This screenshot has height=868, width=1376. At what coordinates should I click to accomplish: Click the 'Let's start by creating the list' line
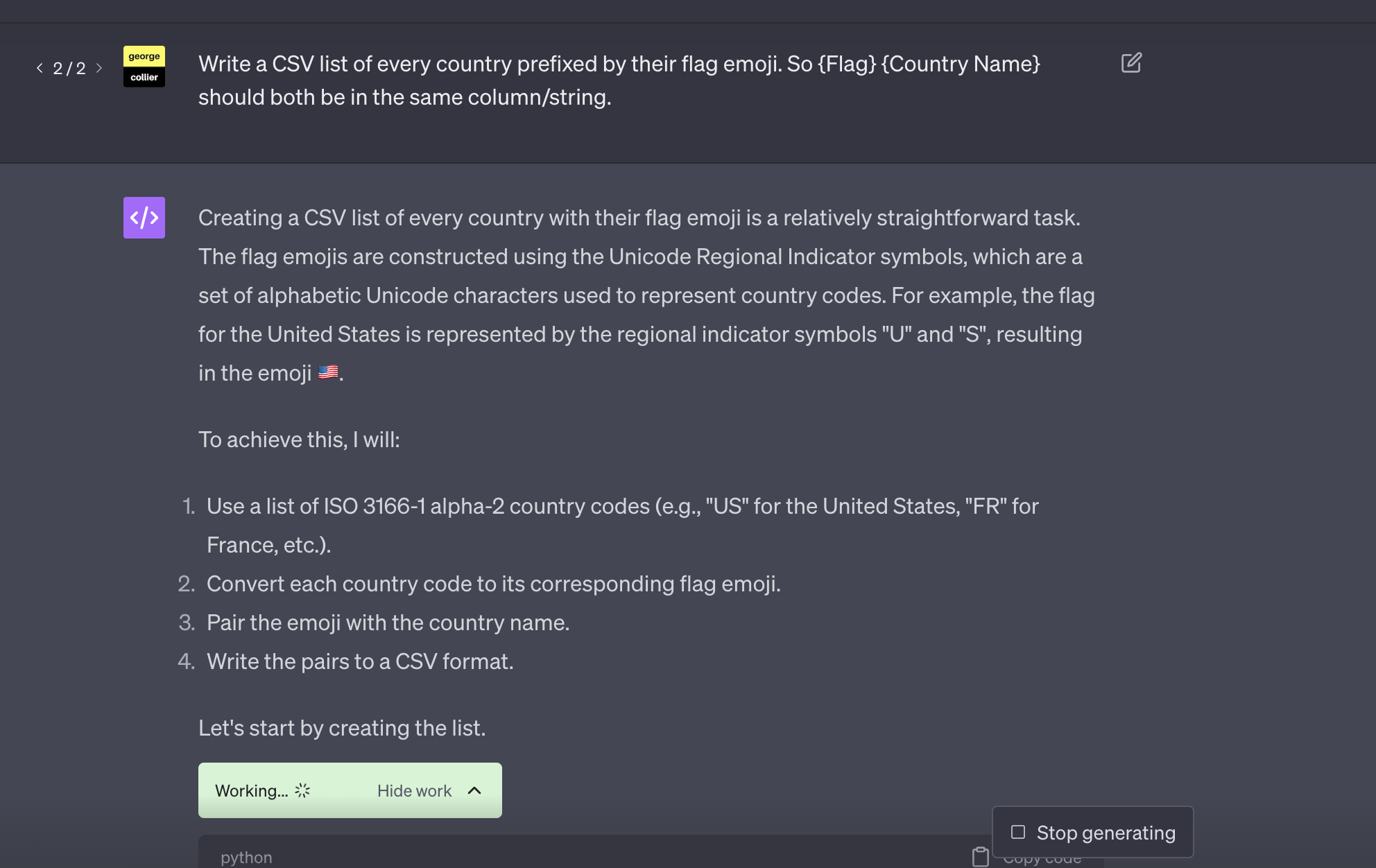click(x=342, y=728)
